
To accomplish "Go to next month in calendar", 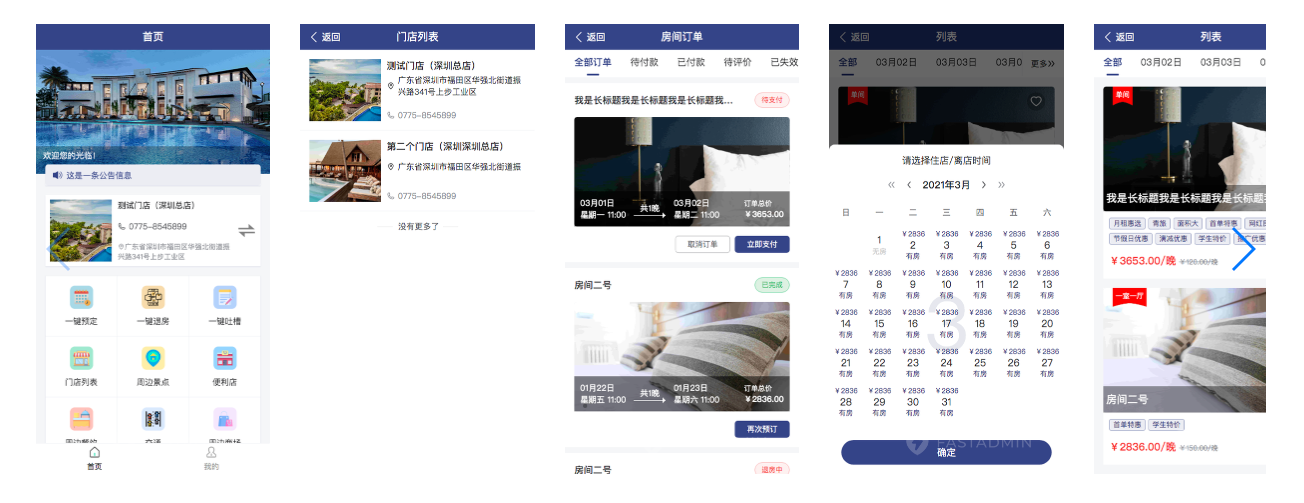I will (983, 185).
